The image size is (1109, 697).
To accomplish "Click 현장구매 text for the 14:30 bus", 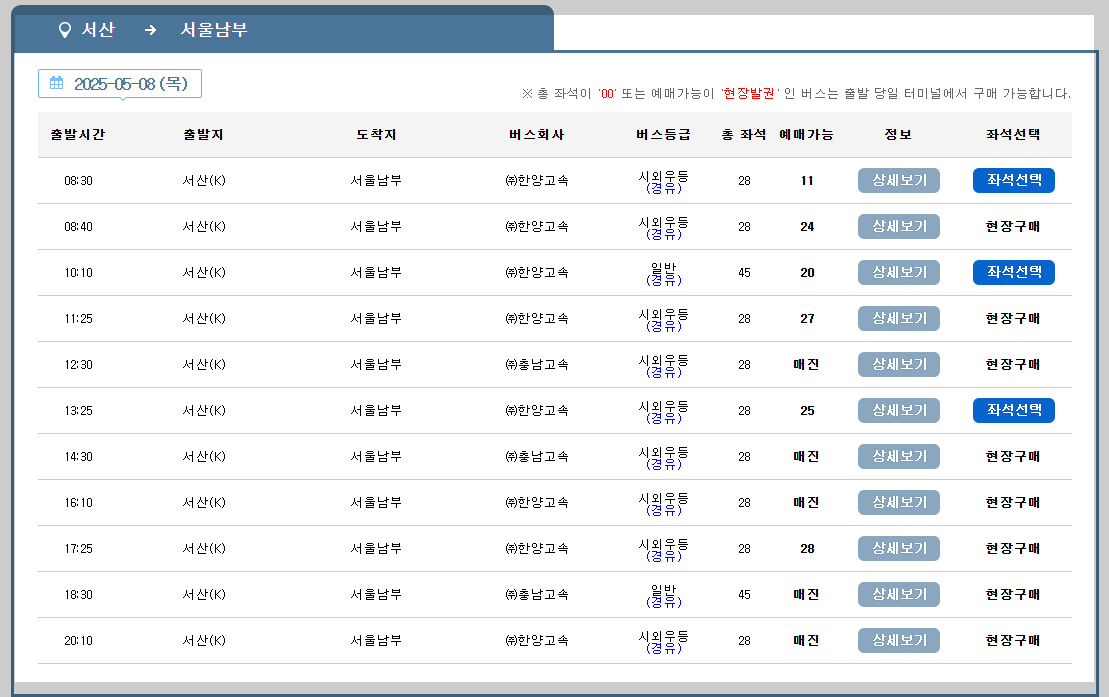I will click(x=1013, y=456).
